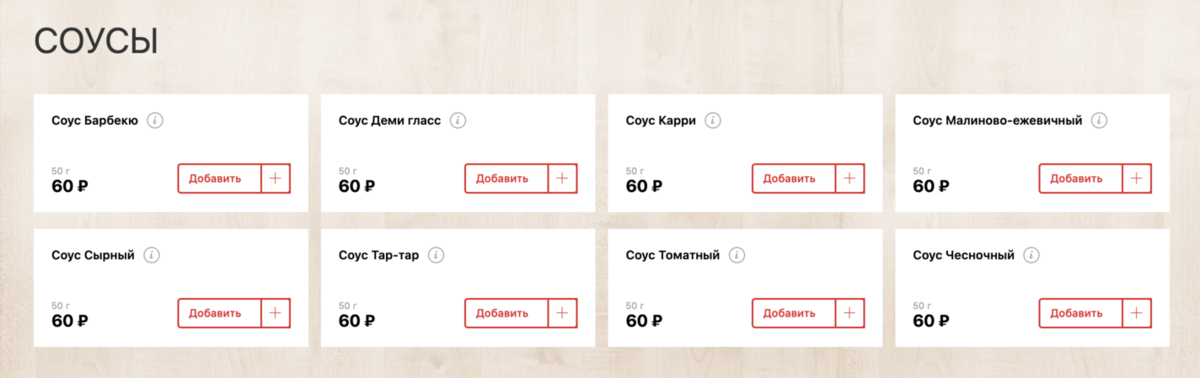This screenshot has width=1200, height=378.
Task: Click plus icon for Соус Карри
Action: [850, 178]
